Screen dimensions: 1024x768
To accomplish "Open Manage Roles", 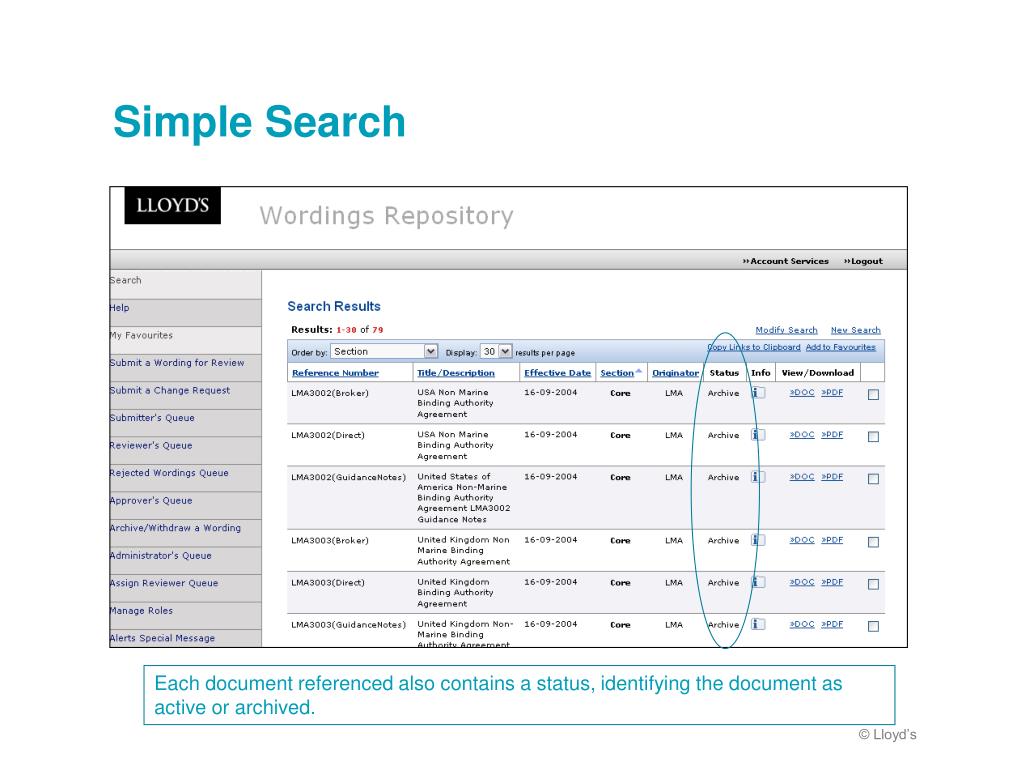I will (185, 615).
